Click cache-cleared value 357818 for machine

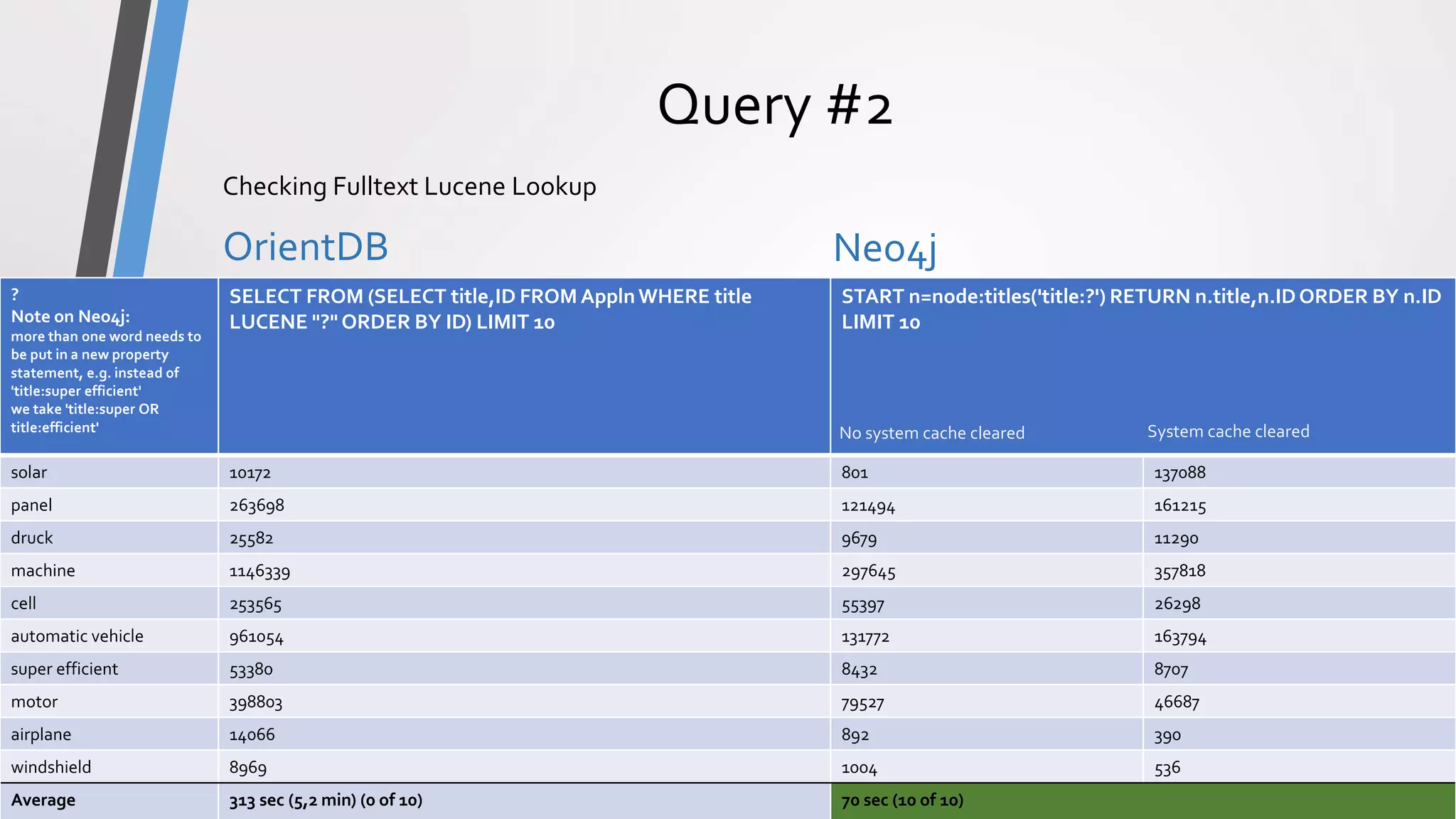(1180, 571)
